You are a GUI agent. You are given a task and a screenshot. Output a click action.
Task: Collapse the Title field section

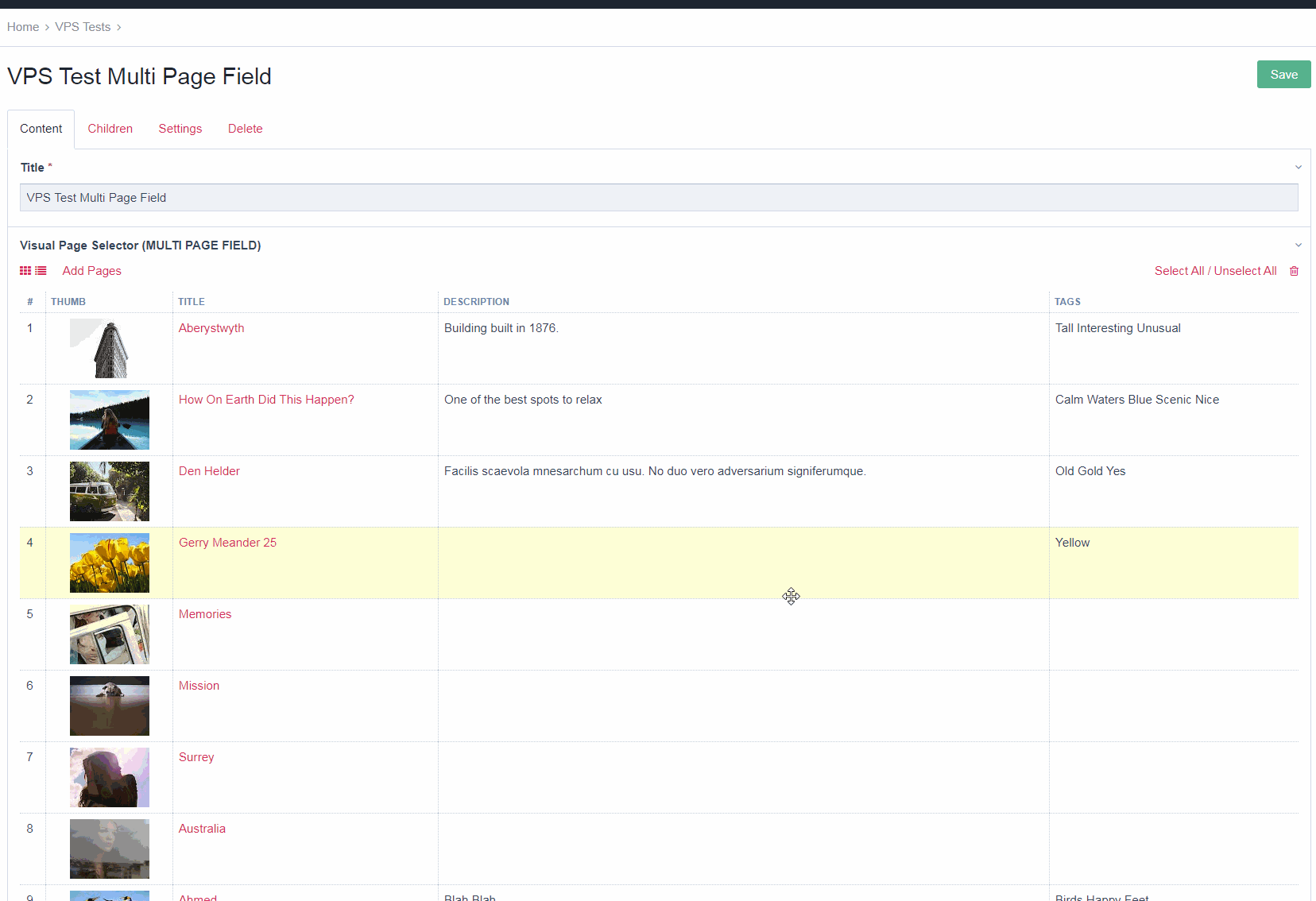[1298, 167]
